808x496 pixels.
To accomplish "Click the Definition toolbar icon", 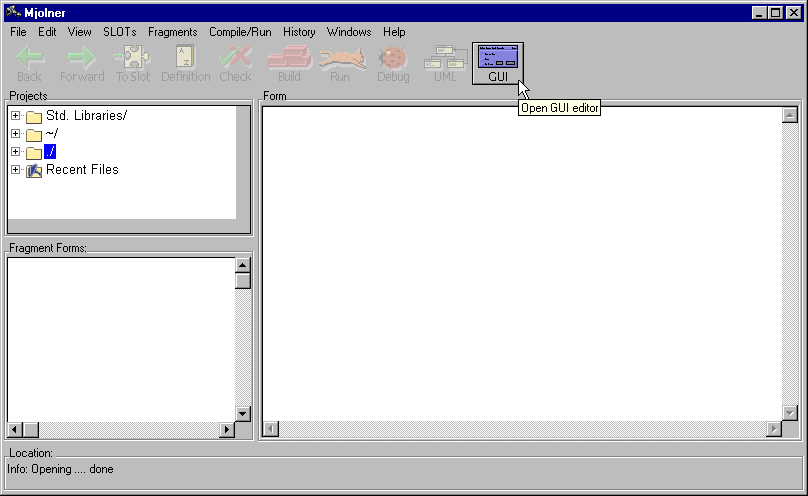I will (185, 63).
